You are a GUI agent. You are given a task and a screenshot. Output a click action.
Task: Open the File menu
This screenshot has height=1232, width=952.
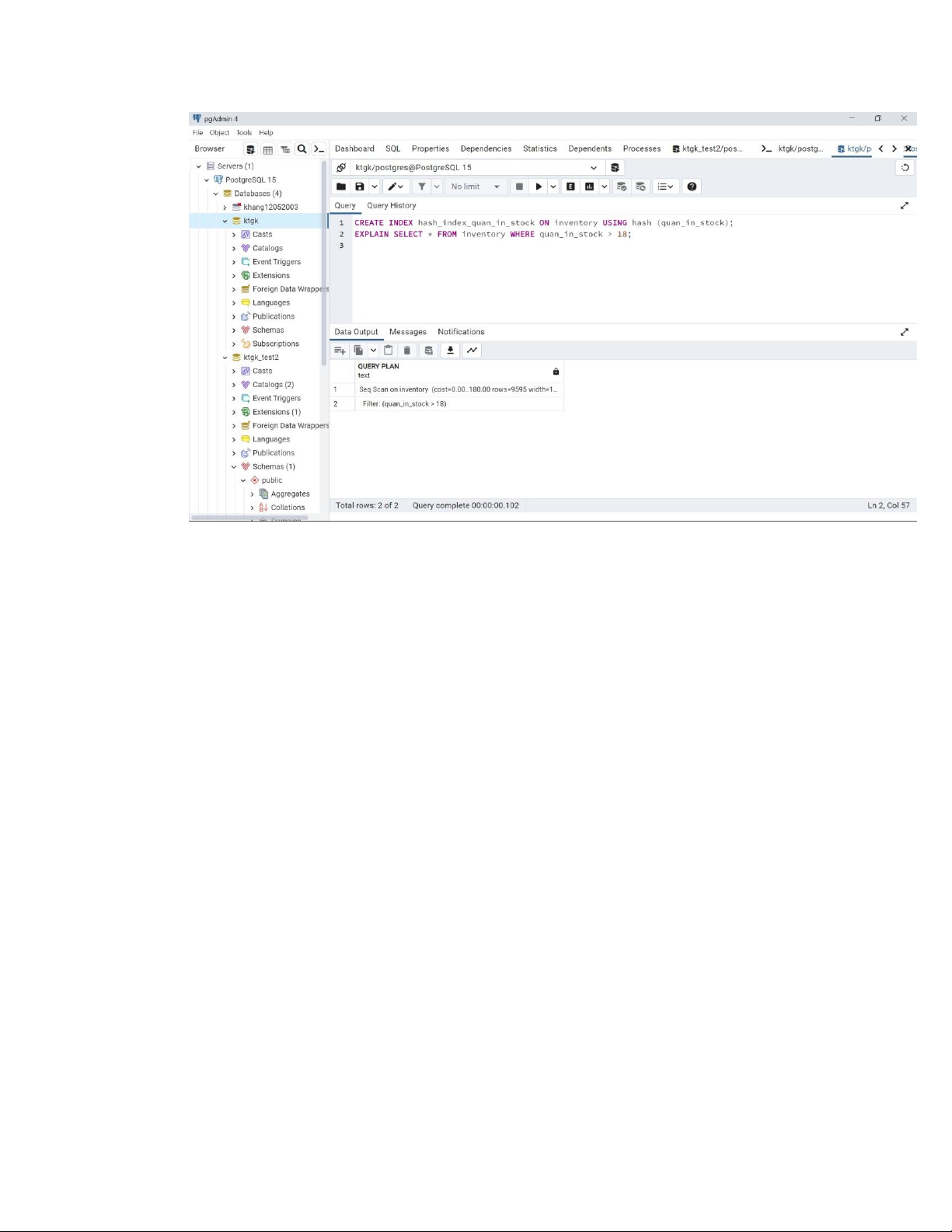coord(197,133)
